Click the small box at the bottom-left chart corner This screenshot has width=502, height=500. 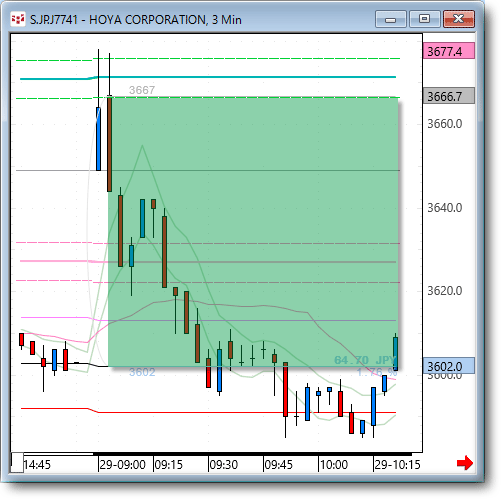coord(17,462)
